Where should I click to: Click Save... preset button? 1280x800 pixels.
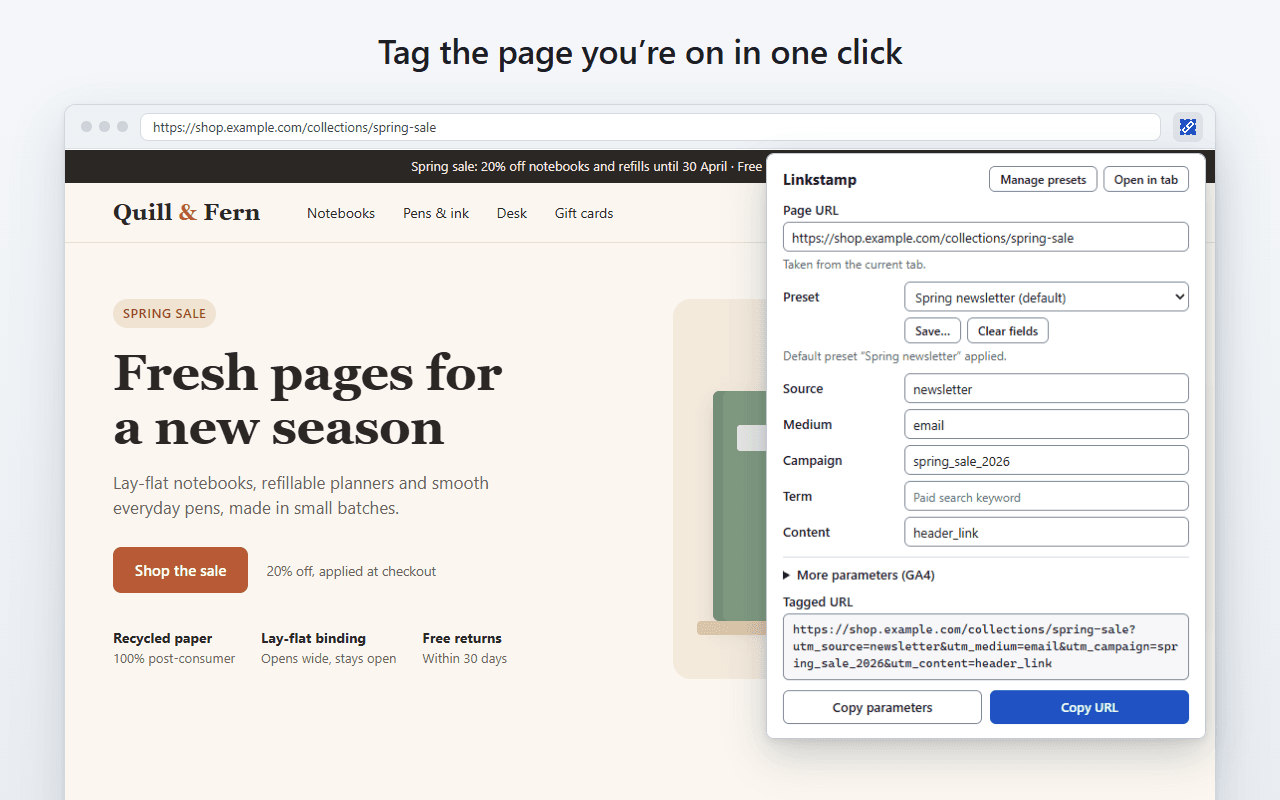tap(933, 331)
